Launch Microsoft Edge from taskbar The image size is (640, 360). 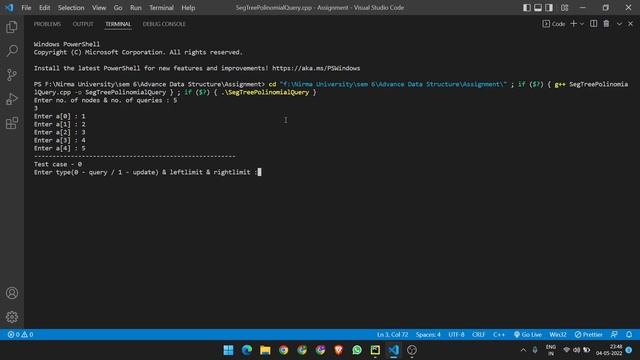click(x=247, y=350)
